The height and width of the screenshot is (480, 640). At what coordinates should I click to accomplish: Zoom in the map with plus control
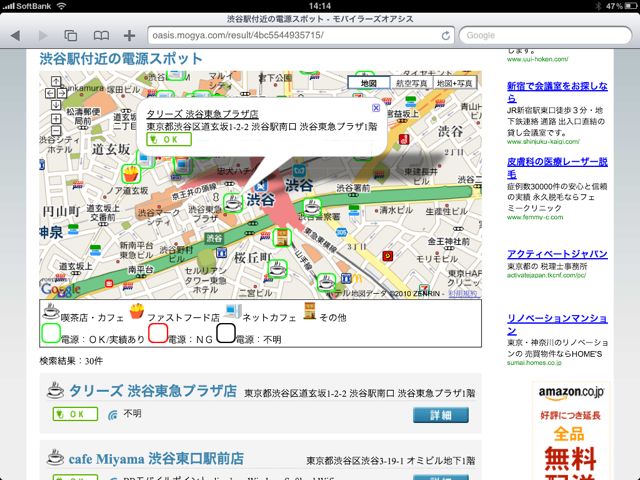tap(56, 119)
